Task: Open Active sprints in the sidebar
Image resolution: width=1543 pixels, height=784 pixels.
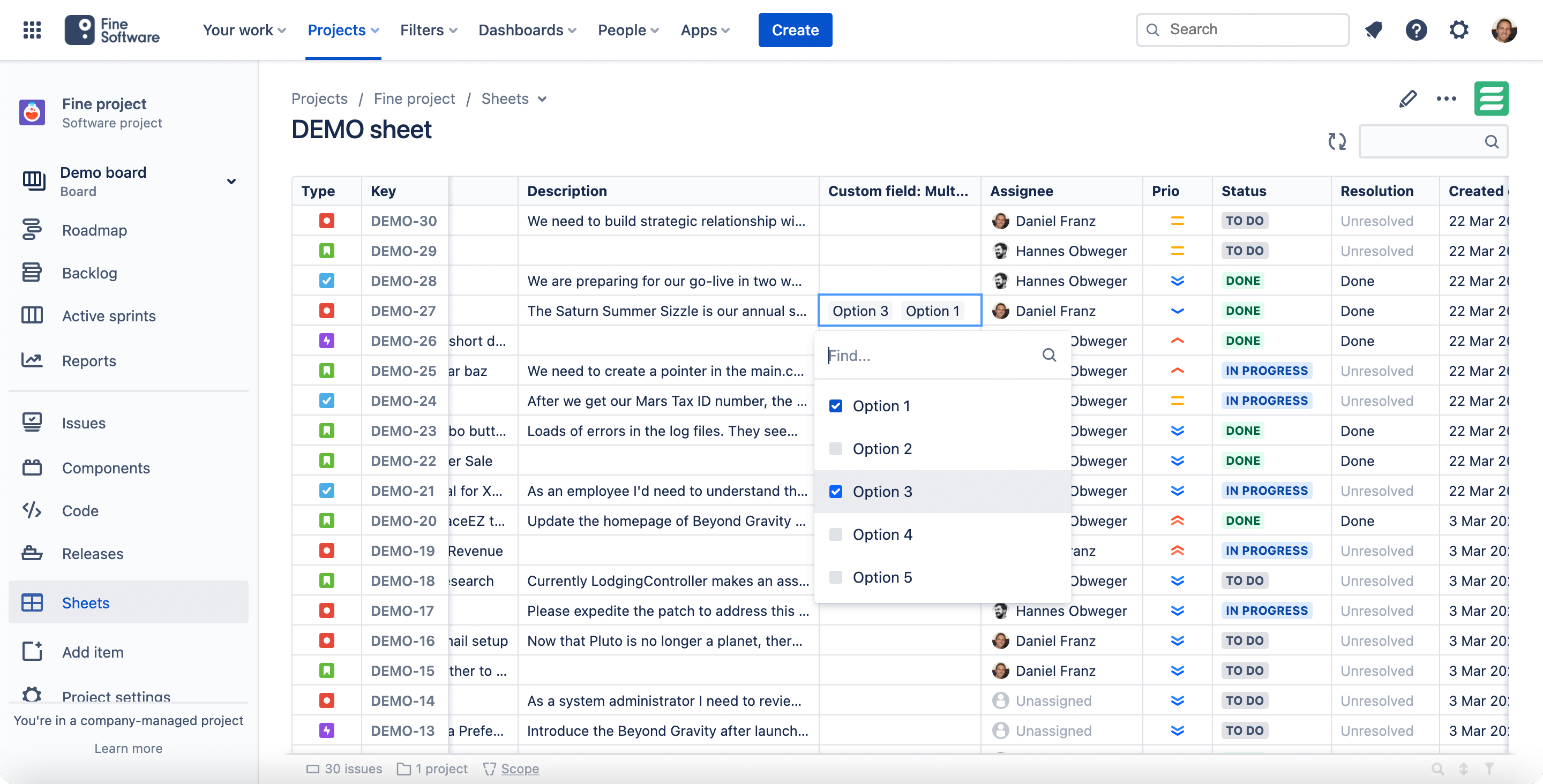Action: 109,315
